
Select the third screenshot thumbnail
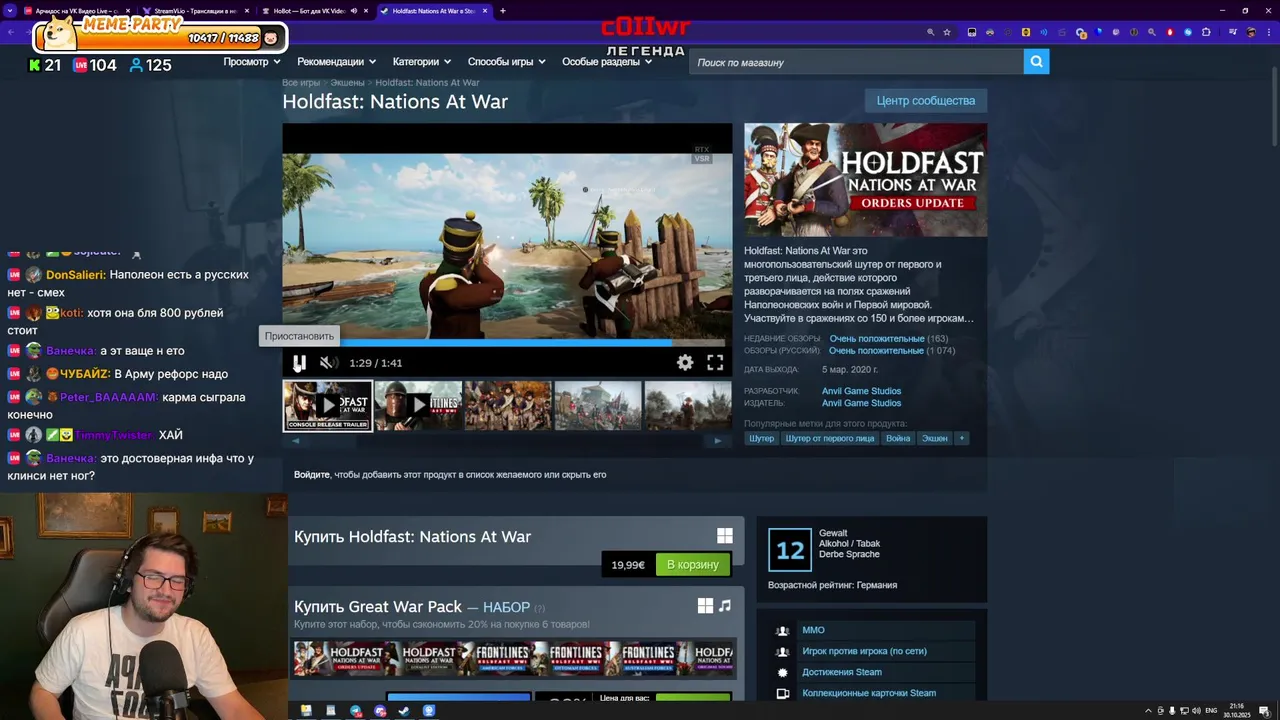pyautogui.click(x=508, y=405)
